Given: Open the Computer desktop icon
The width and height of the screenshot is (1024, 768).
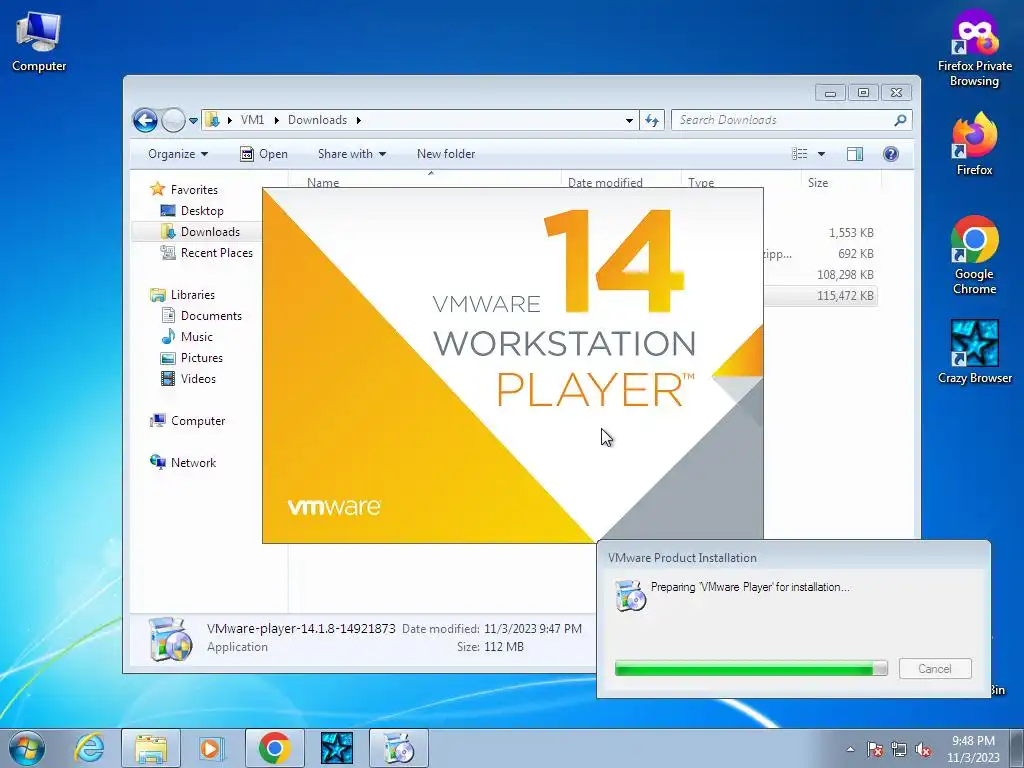Looking at the screenshot, I should (39, 40).
